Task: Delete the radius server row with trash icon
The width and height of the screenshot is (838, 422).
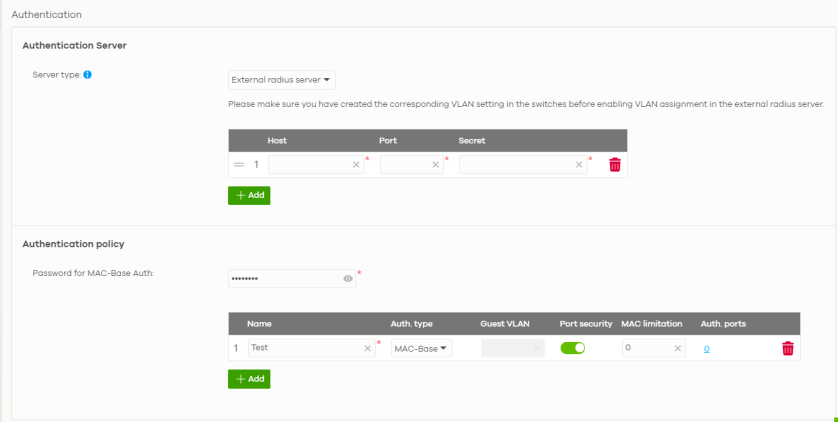Action: 614,164
